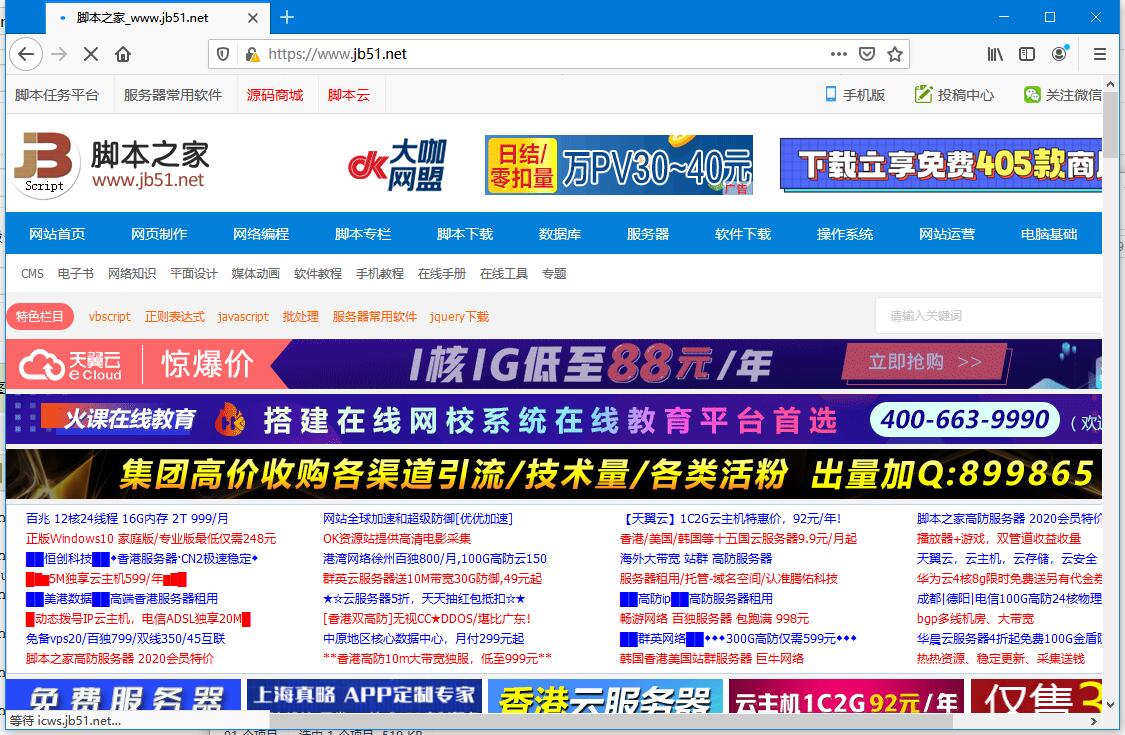Viewport: 1125px width, 735px height.
Task: Click the 特色栏目 red button
Action: 40,317
